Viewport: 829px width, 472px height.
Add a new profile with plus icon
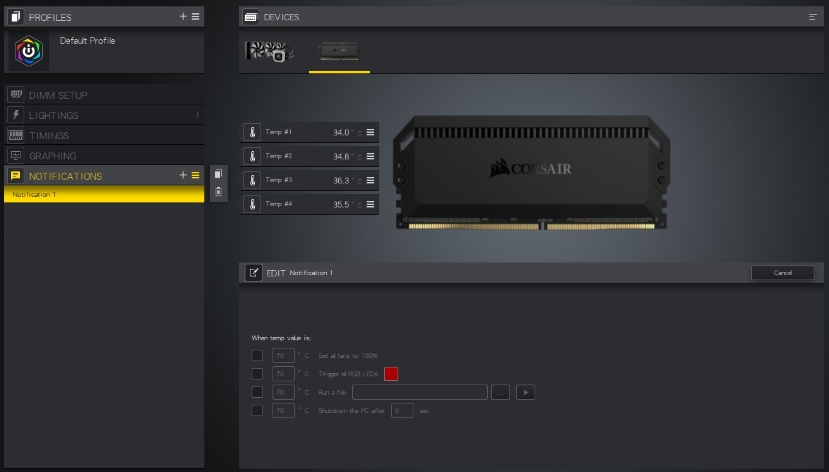[x=183, y=16]
